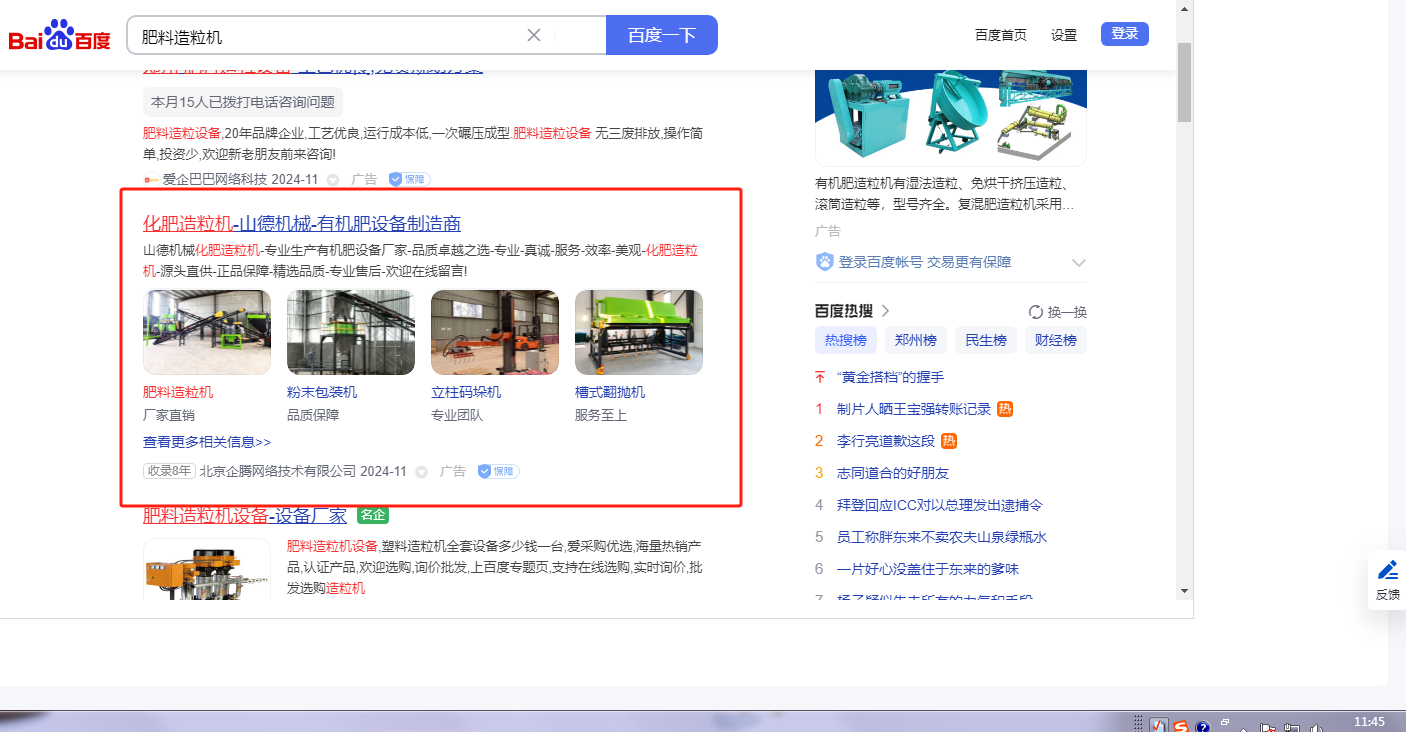
Task: Click into the search input field
Action: tap(330, 36)
